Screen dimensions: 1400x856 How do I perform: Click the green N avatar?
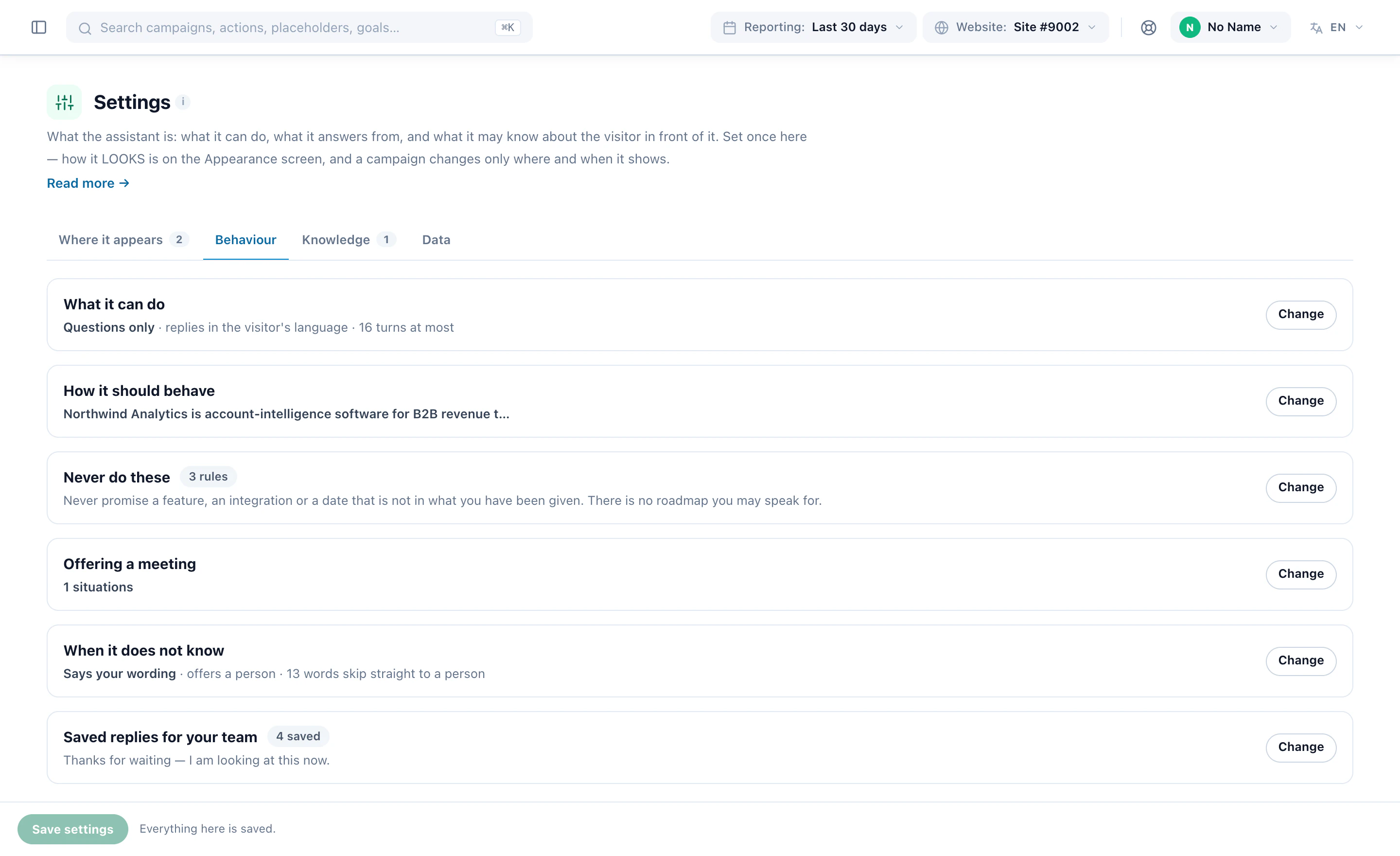pyautogui.click(x=1190, y=27)
